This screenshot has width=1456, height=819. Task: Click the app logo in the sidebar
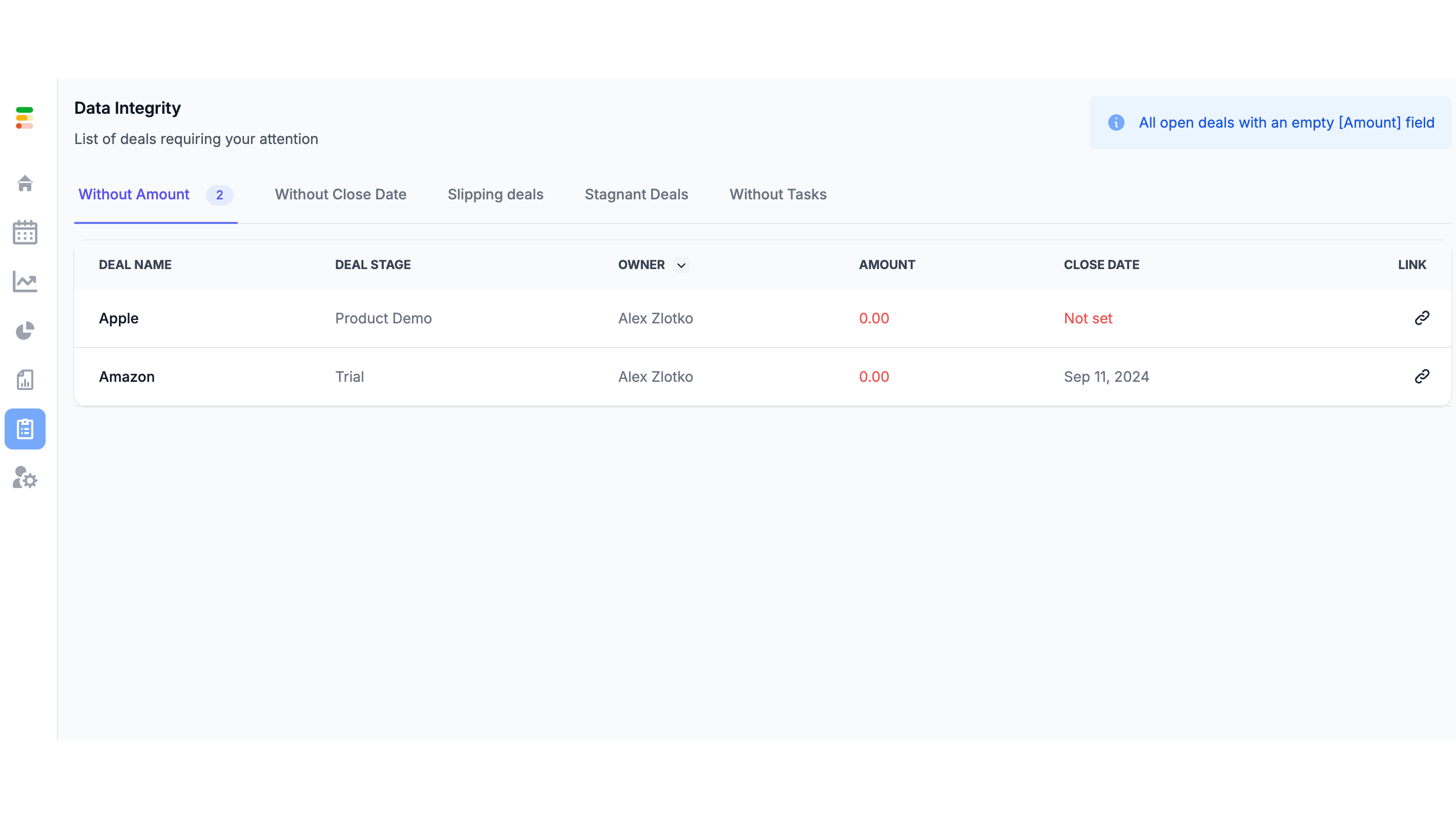tap(24, 118)
